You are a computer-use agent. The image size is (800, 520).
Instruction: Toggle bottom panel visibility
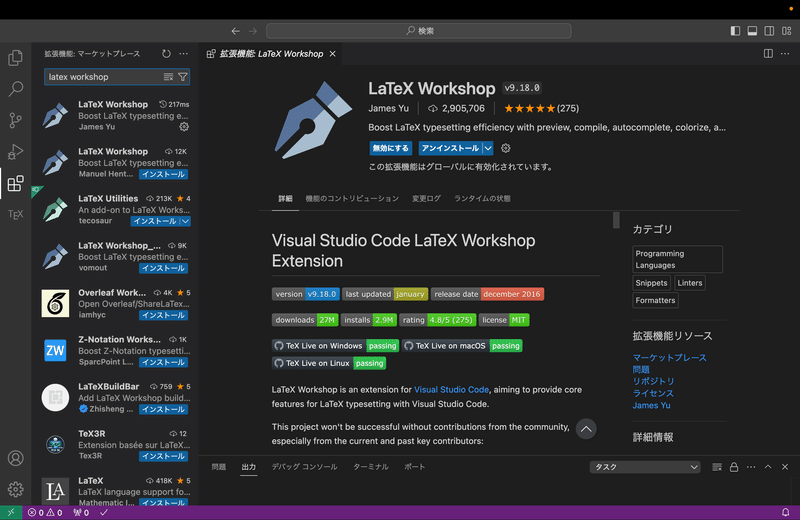[x=752, y=31]
